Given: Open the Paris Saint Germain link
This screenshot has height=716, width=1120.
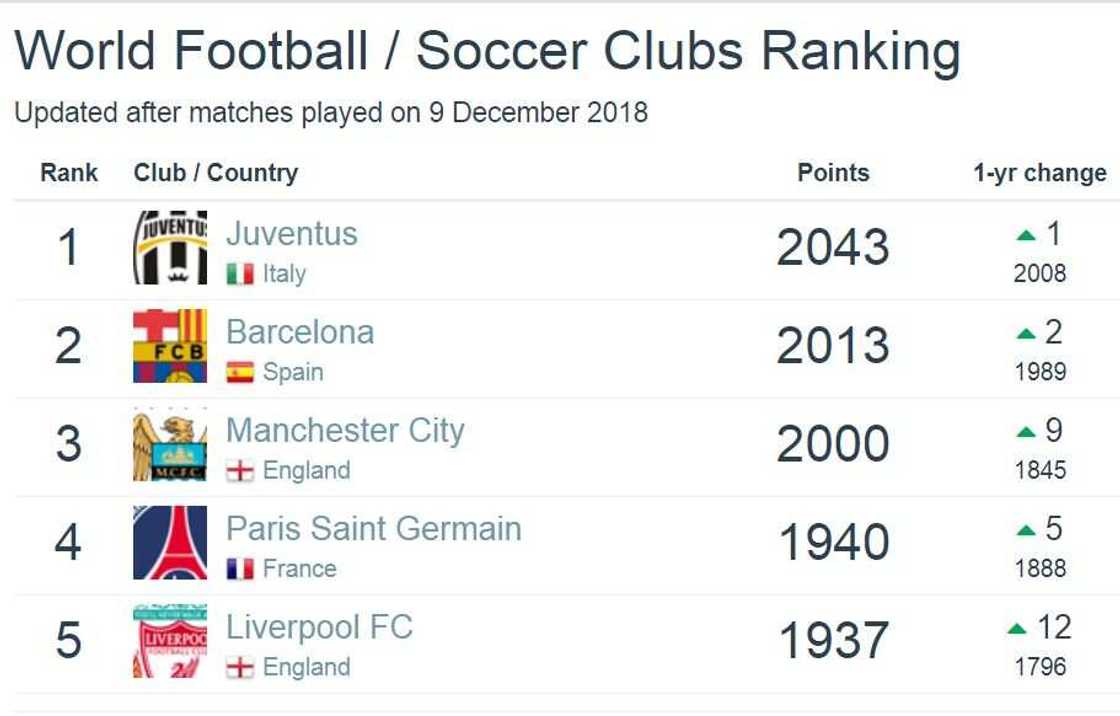Looking at the screenshot, I should [x=373, y=529].
